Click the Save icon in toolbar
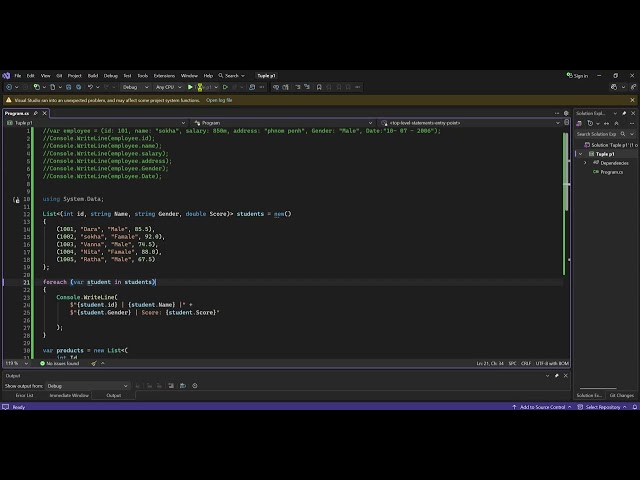The height and width of the screenshot is (480, 640). pyautogui.click(x=69, y=87)
